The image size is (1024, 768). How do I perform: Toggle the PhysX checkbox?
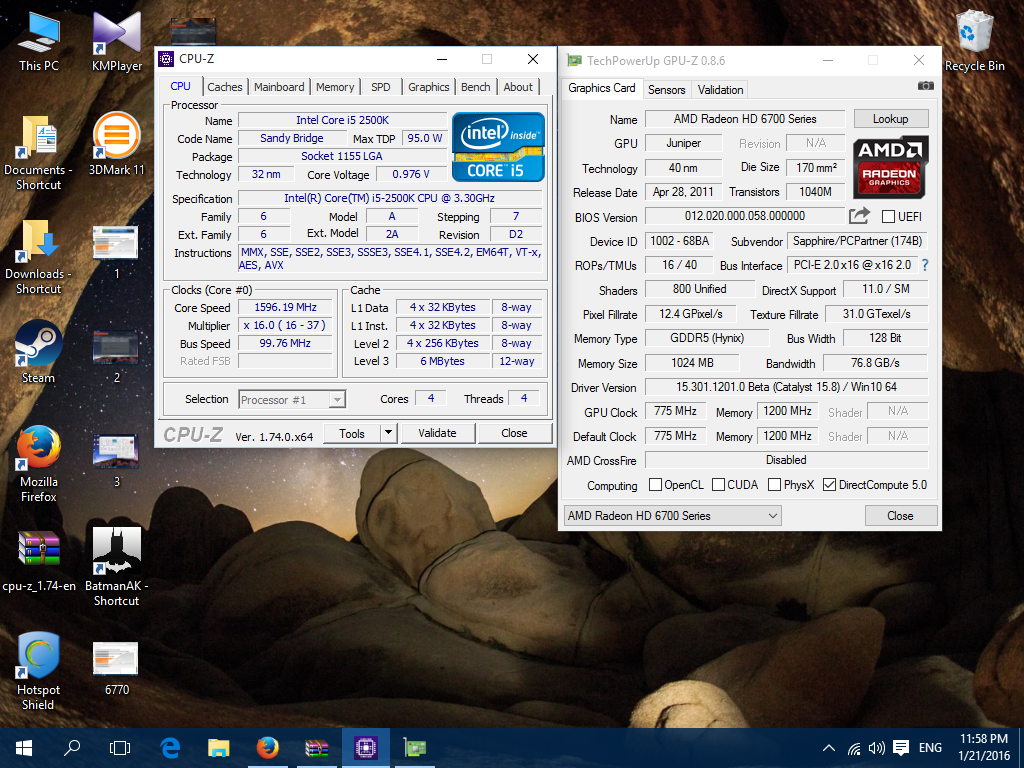tap(775, 485)
